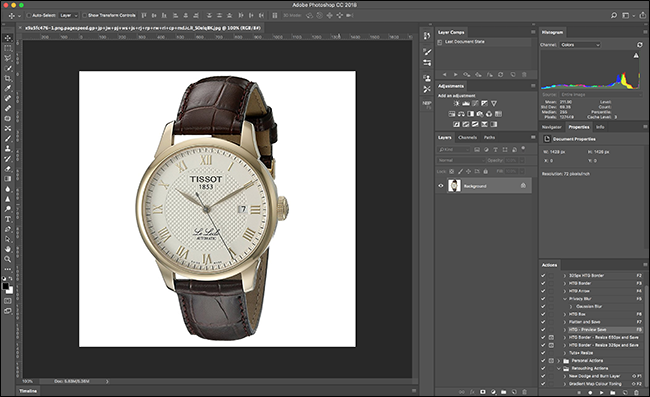Enable Show Transform Controls checkbox
The height and width of the screenshot is (397, 650).
[x=85, y=15]
